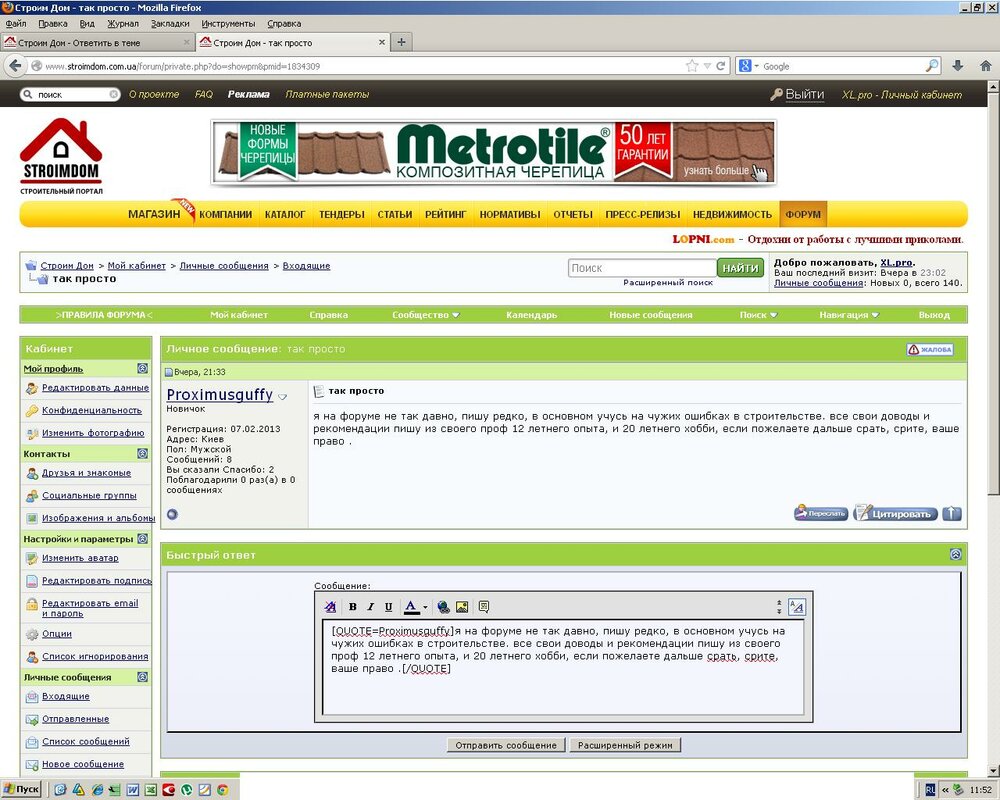Collapse the Настройки и параметры section
The width and height of the screenshot is (1000, 800).
142,538
